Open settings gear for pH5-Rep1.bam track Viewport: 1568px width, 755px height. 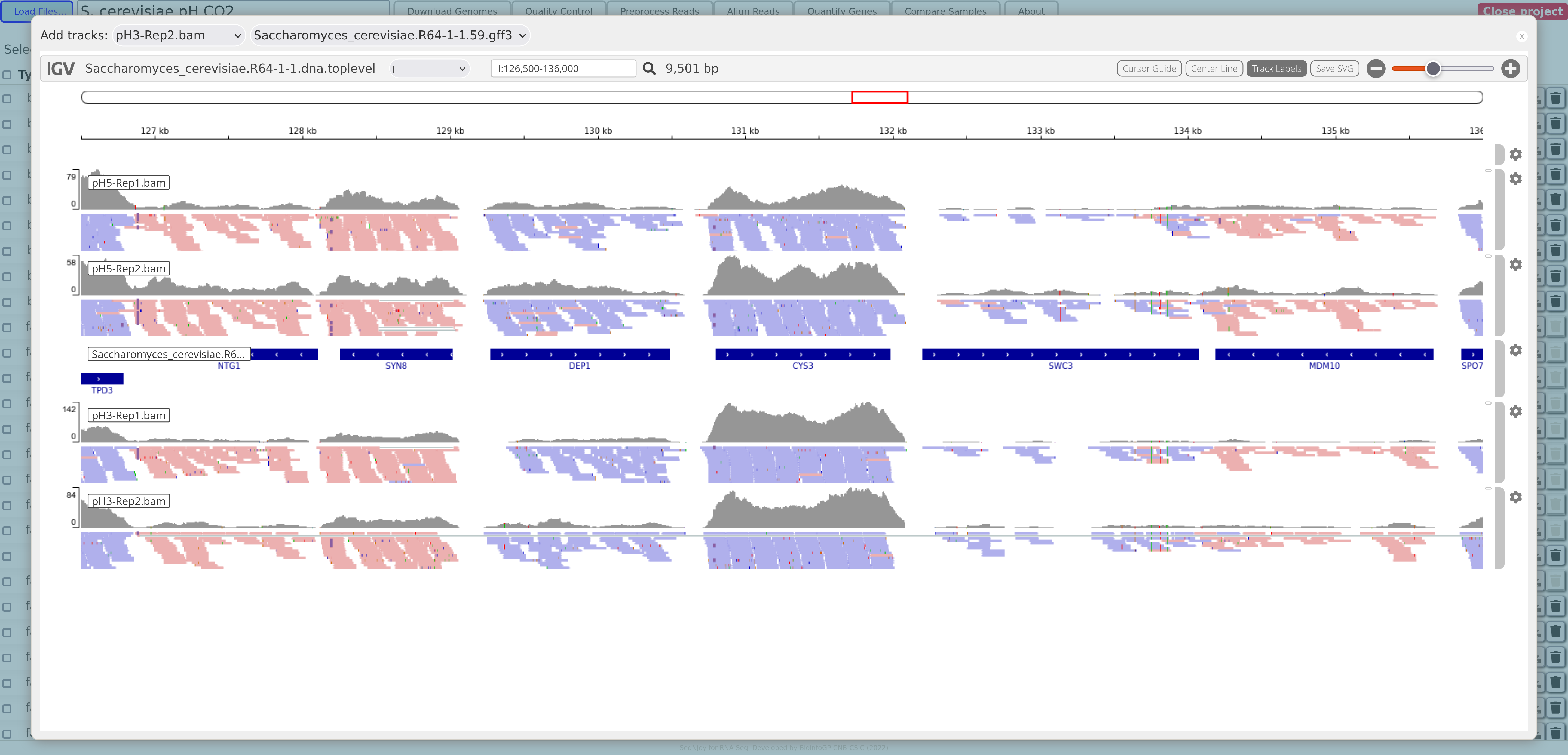tap(1516, 179)
